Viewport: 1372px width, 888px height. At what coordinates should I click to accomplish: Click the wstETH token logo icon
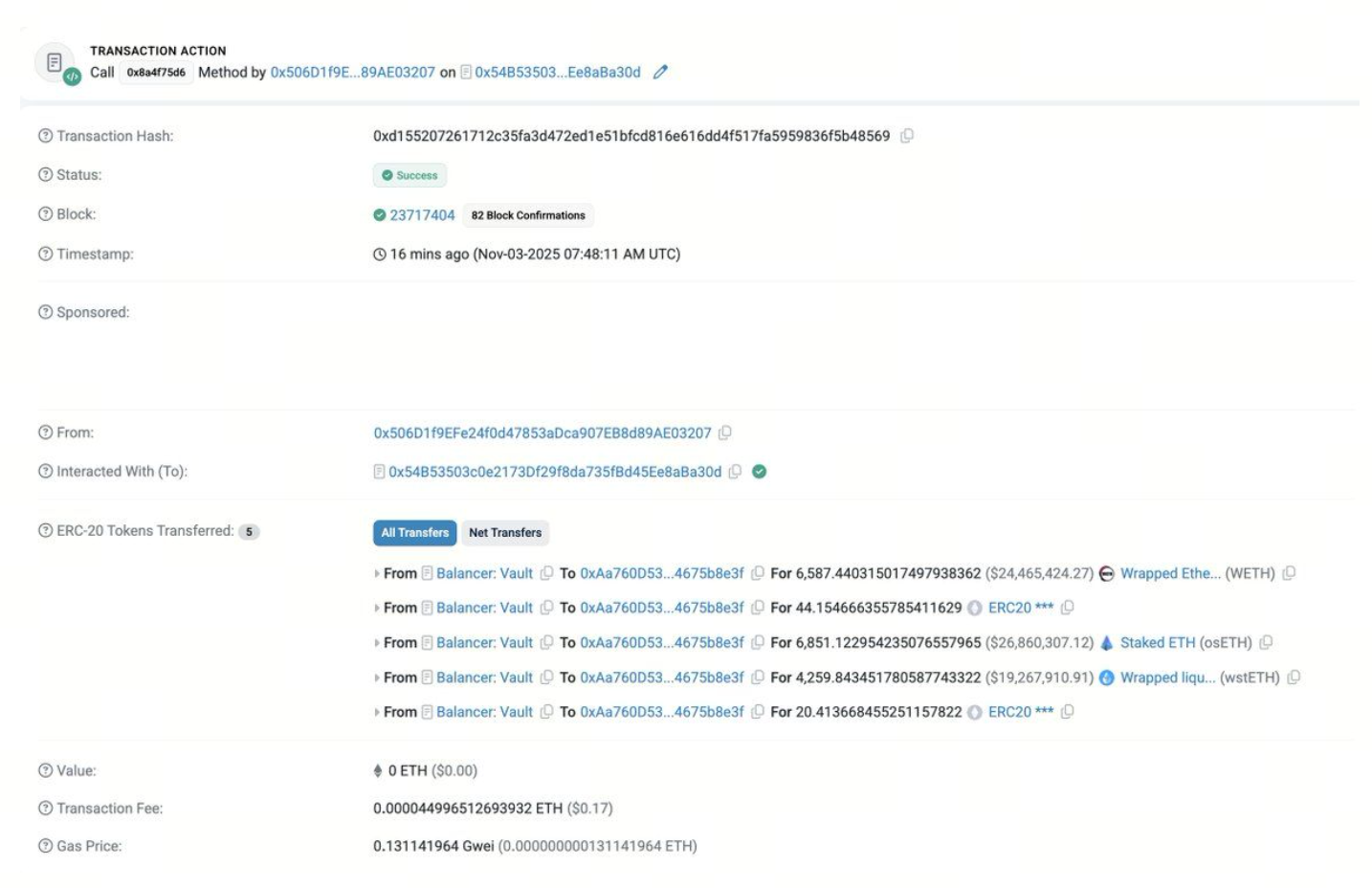(x=1107, y=677)
